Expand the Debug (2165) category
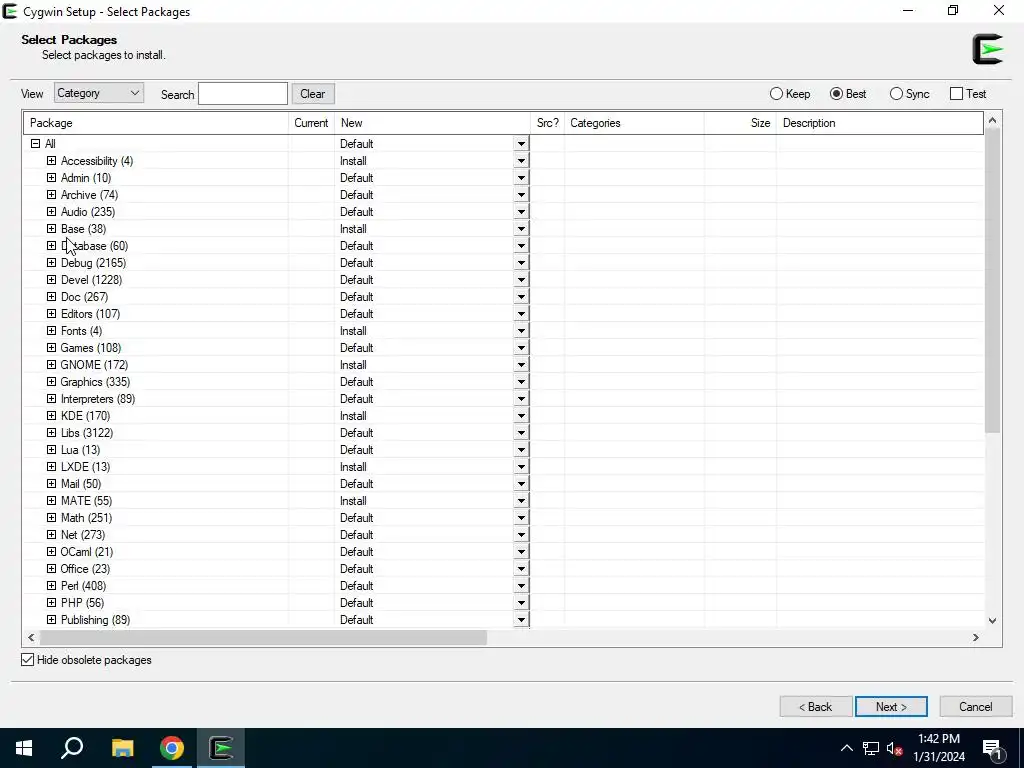1024x768 pixels. pyautogui.click(x=52, y=263)
